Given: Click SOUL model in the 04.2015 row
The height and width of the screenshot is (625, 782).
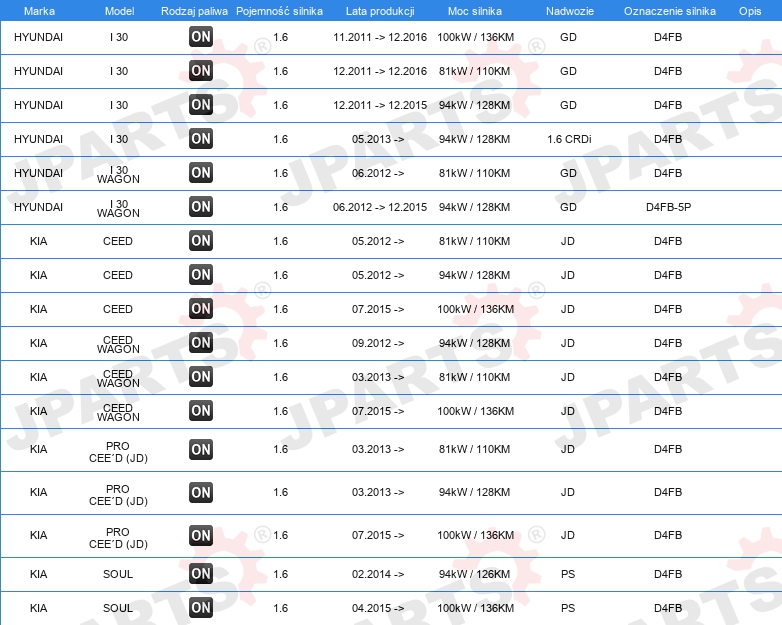Looking at the screenshot, I should click(118, 608).
